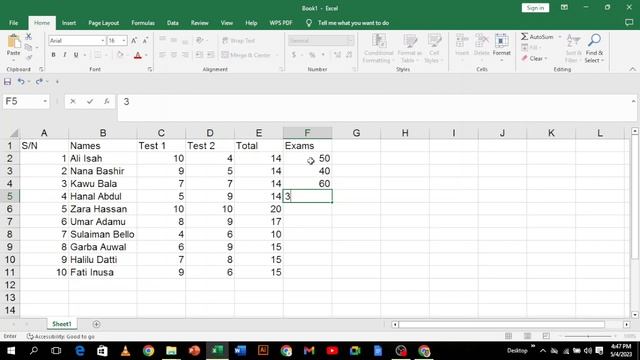The image size is (640, 360).
Task: Open the Page Layout tab
Action: pos(104,23)
